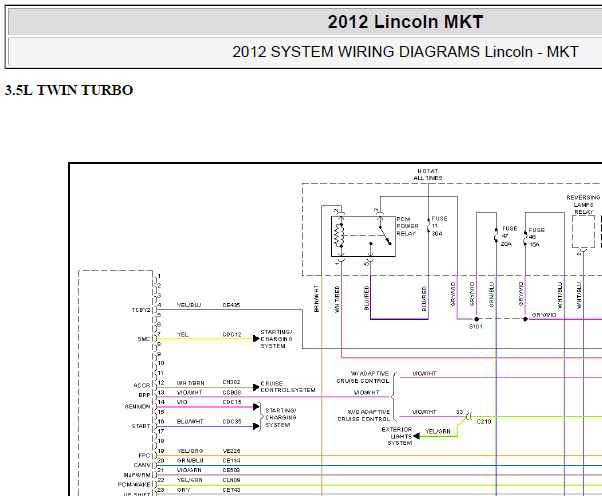Click the 3.5L TWIN TURBO heading
Image resolution: width=602 pixels, height=496 pixels.
[69, 90]
